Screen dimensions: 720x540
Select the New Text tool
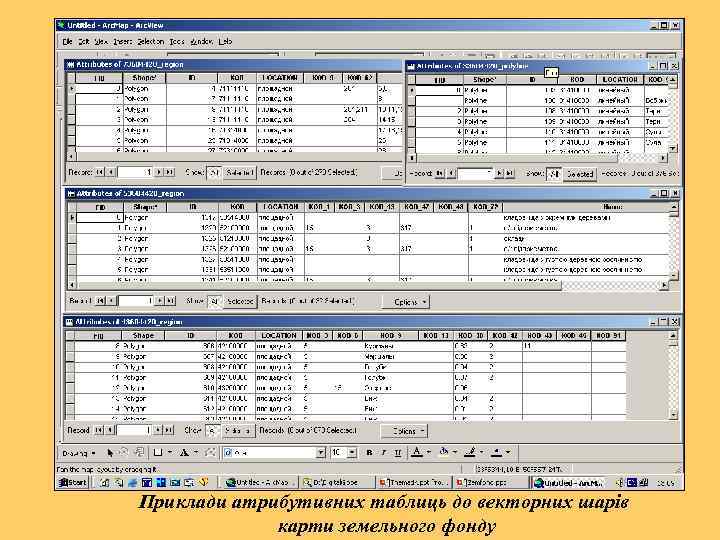[184, 453]
